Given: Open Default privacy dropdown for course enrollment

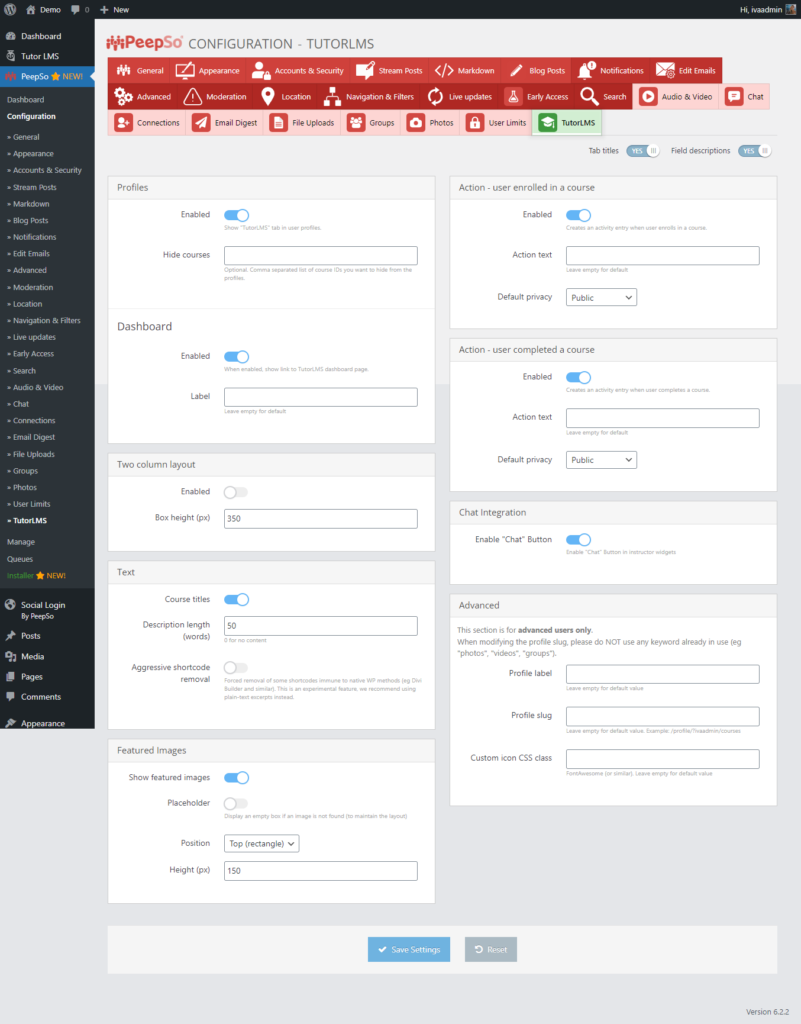Looking at the screenshot, I should pos(600,296).
